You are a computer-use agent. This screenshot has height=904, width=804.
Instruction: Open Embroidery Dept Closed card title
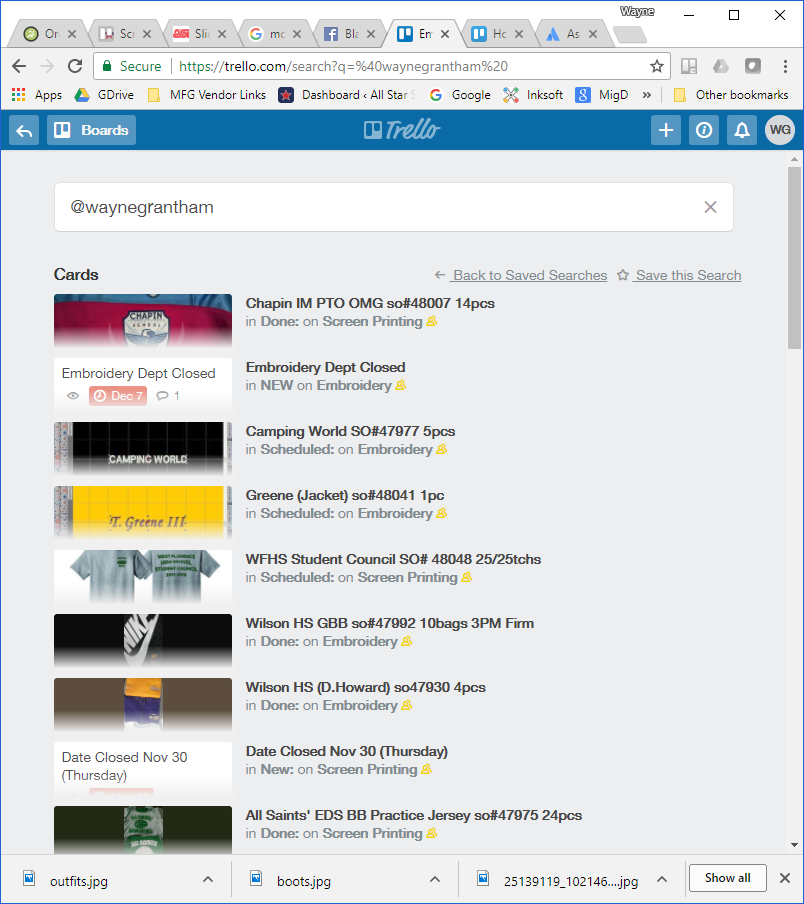pyautogui.click(x=326, y=367)
